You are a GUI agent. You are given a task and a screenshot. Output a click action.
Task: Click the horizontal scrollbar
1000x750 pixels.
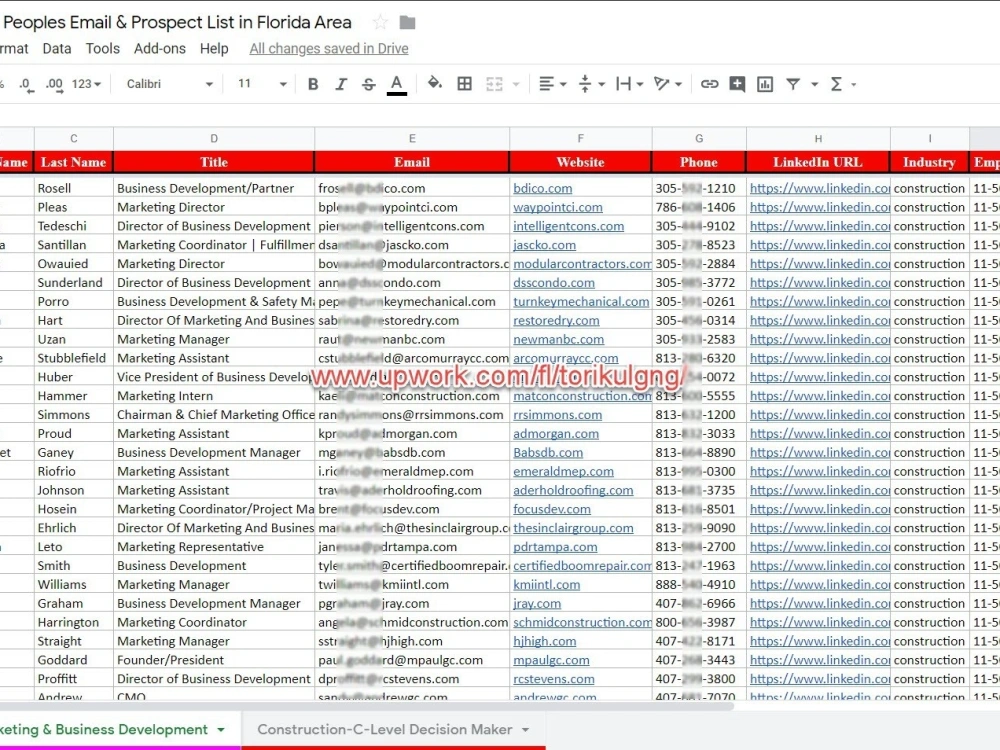pyautogui.click(x=367, y=705)
